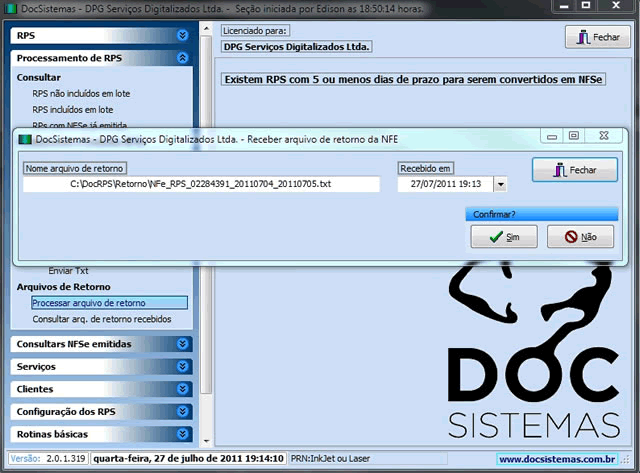
Task: Open the www.docsistemas.com.br link
Action: click(x=557, y=459)
